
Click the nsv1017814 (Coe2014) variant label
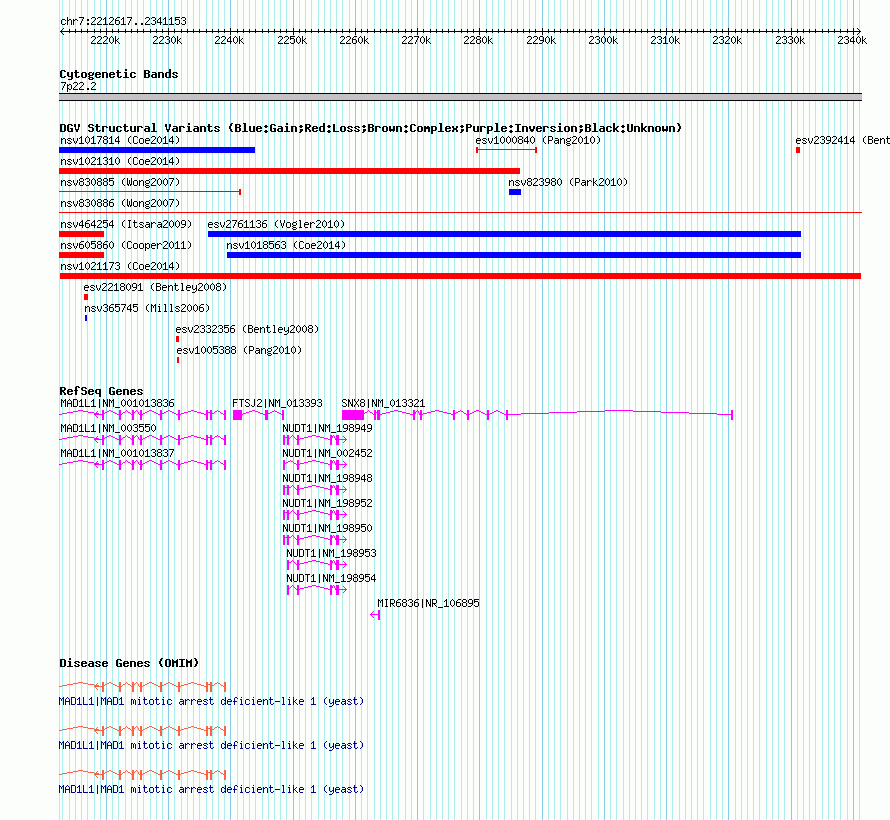pos(120,140)
